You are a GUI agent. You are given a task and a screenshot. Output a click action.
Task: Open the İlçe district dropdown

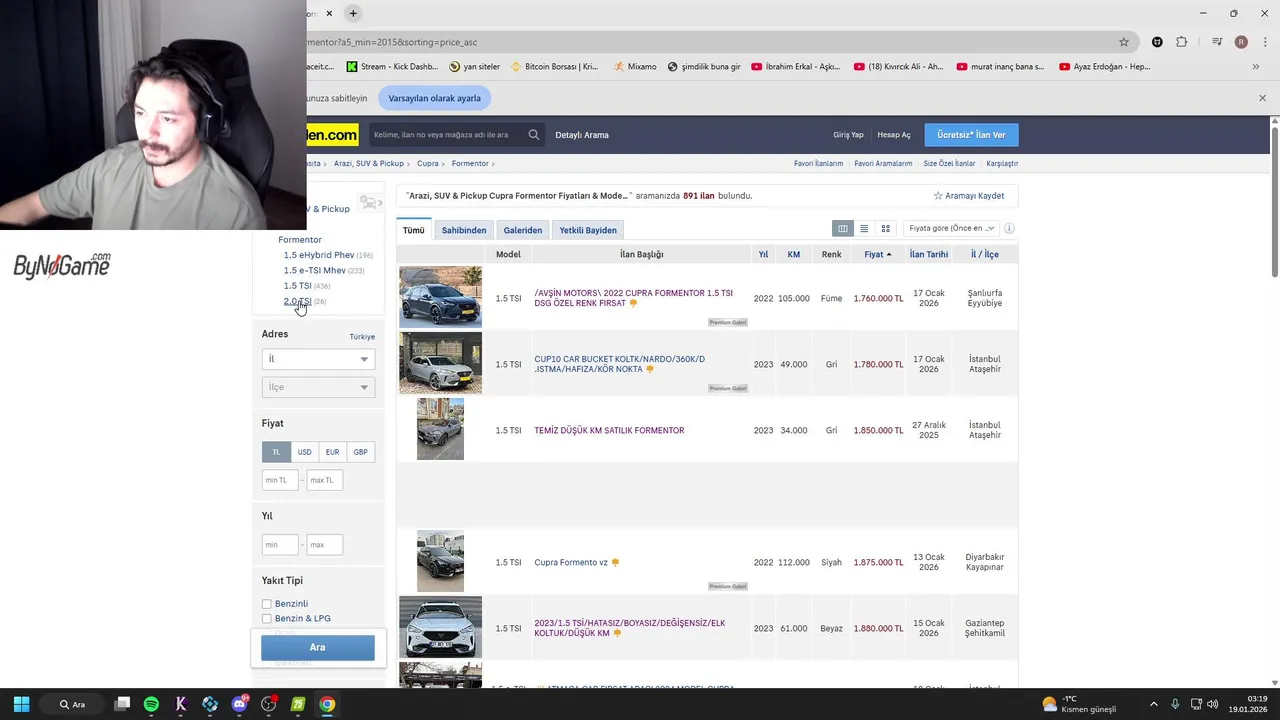(x=318, y=387)
